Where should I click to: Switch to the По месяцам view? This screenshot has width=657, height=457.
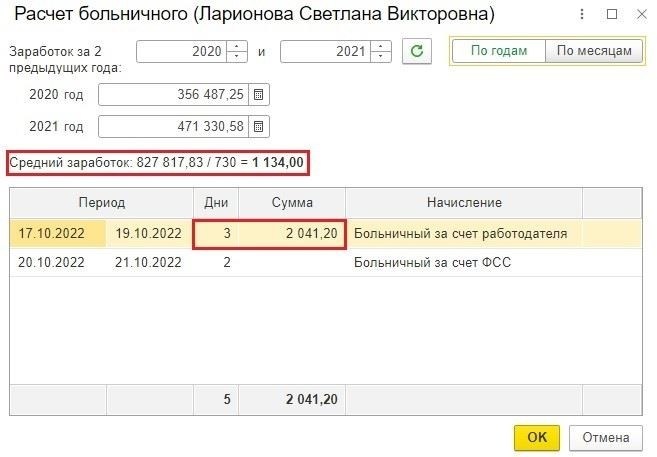click(594, 51)
